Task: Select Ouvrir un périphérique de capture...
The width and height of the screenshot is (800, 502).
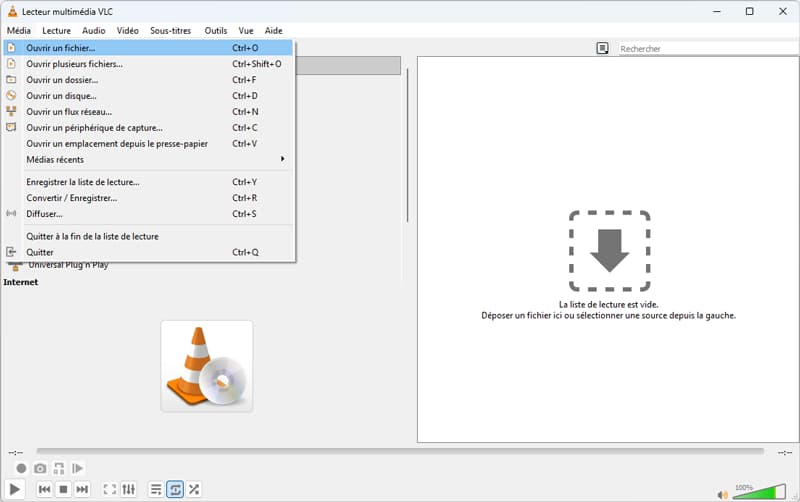Action: click(x=148, y=128)
